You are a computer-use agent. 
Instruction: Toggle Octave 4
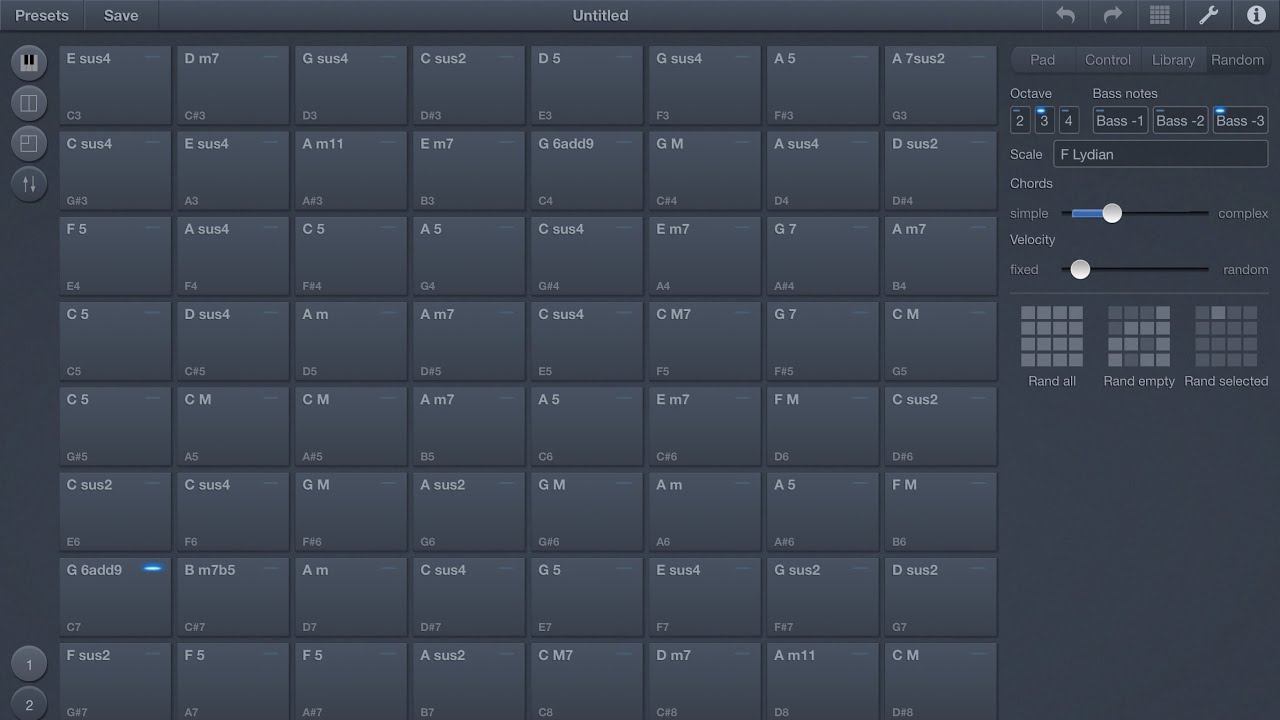pos(1069,120)
